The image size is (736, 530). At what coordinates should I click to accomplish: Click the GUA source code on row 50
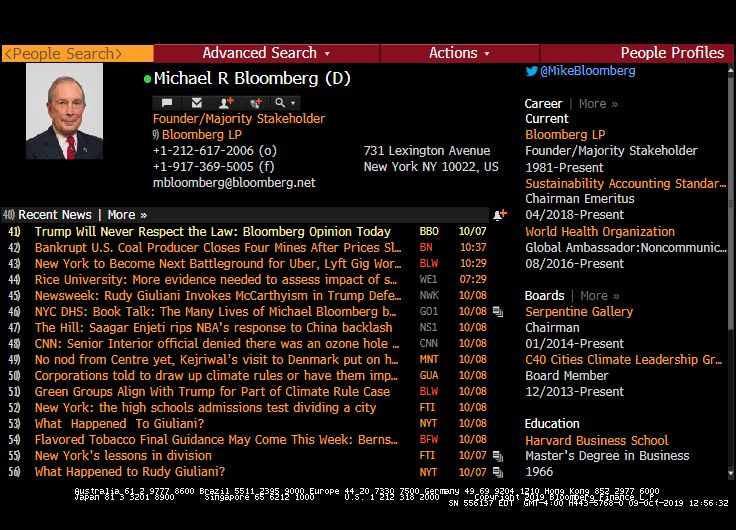coord(429,376)
